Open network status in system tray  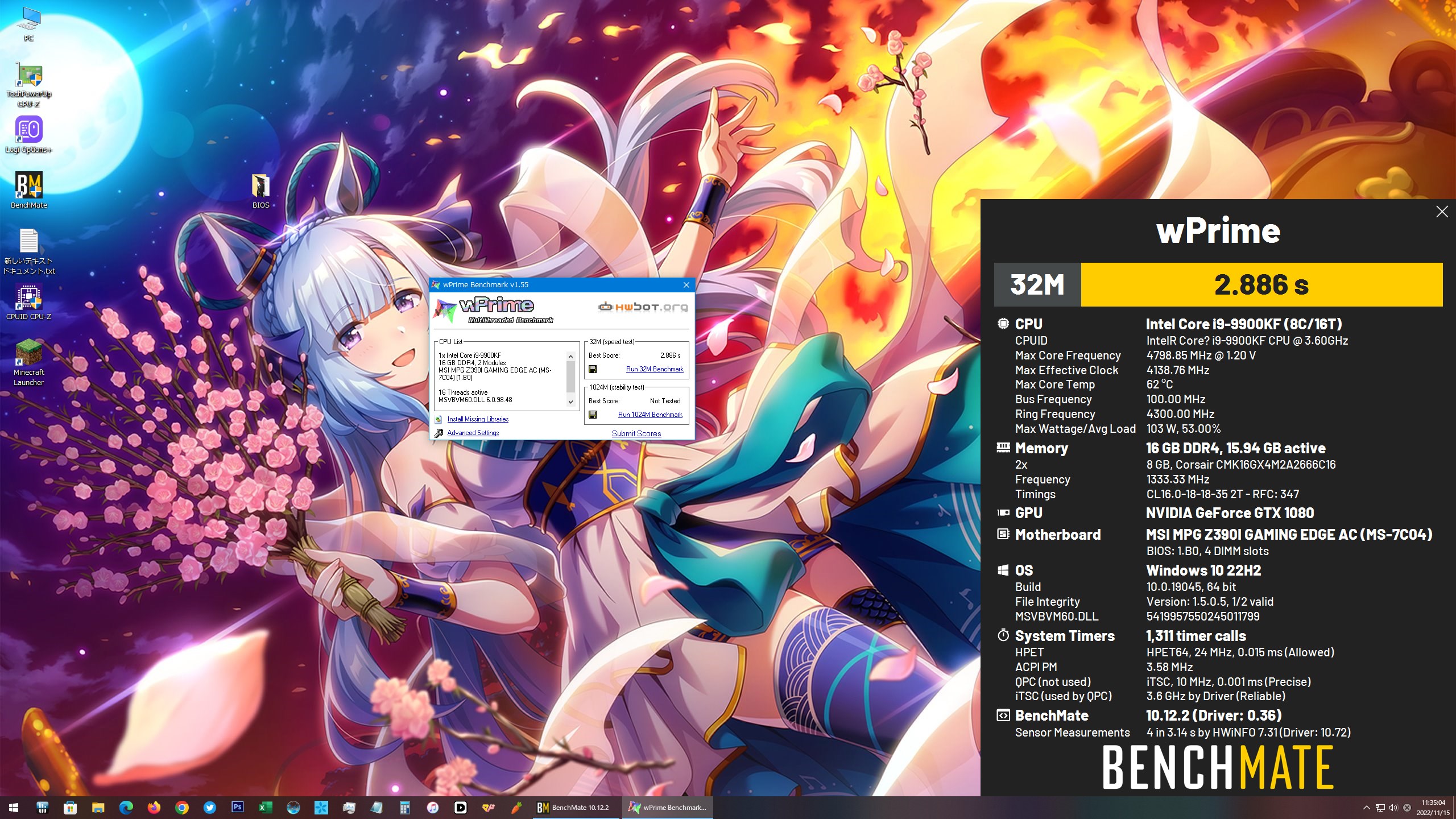point(1380,808)
